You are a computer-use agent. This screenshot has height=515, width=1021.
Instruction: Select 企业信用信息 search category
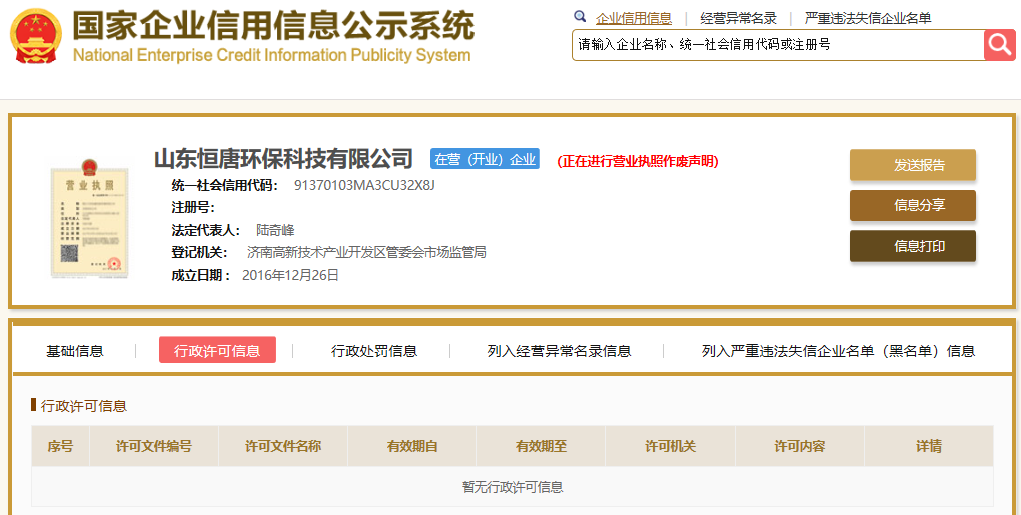(x=634, y=18)
